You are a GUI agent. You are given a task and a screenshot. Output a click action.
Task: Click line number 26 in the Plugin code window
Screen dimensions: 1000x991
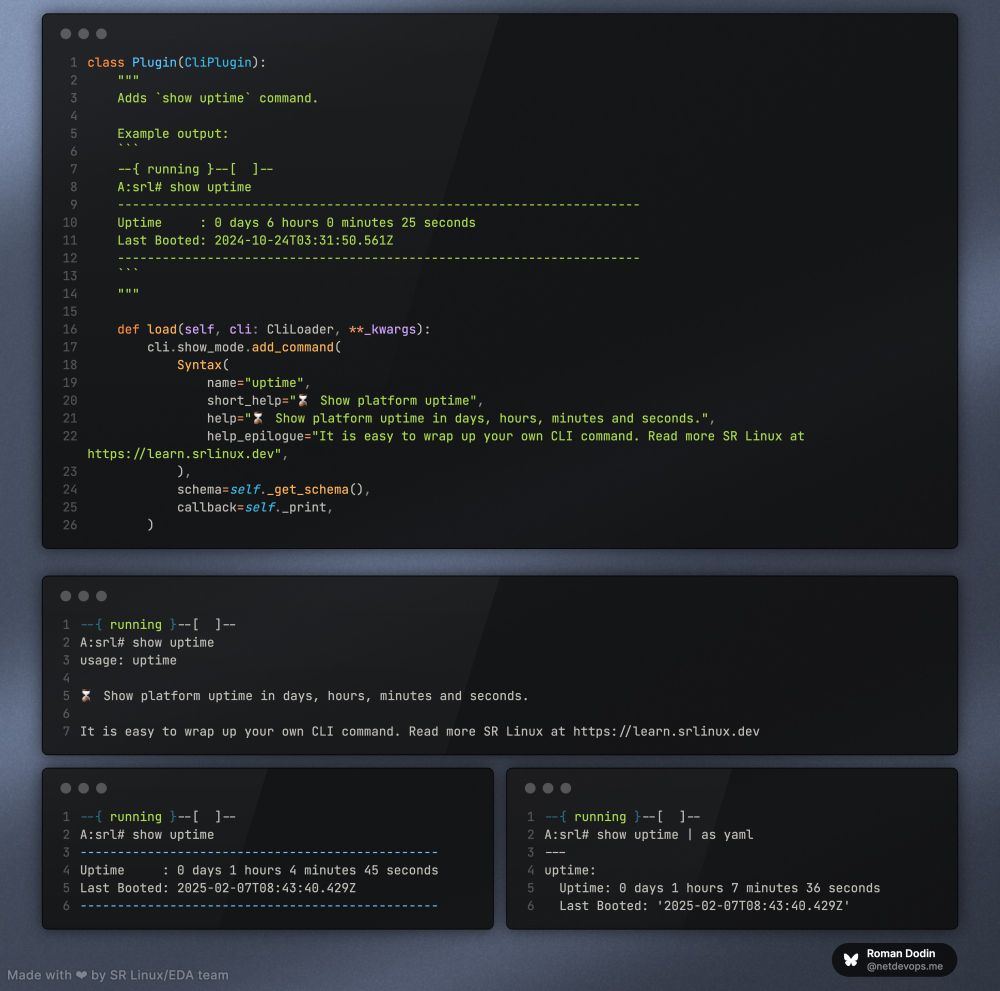(x=70, y=525)
